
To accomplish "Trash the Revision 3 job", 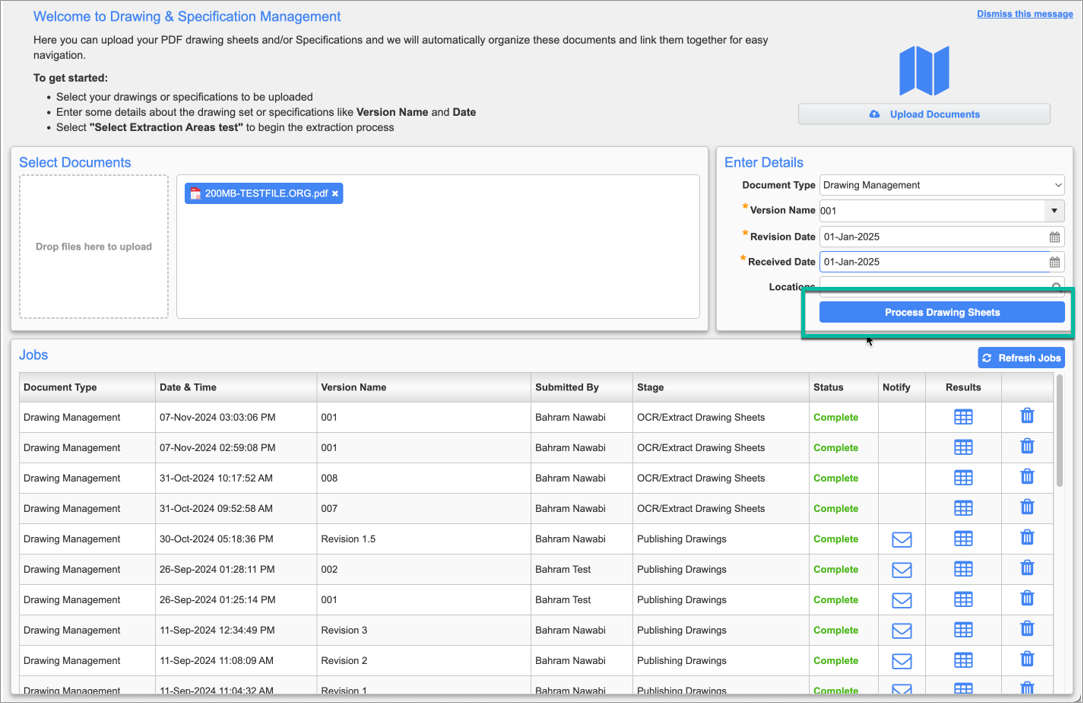I will tap(1027, 628).
